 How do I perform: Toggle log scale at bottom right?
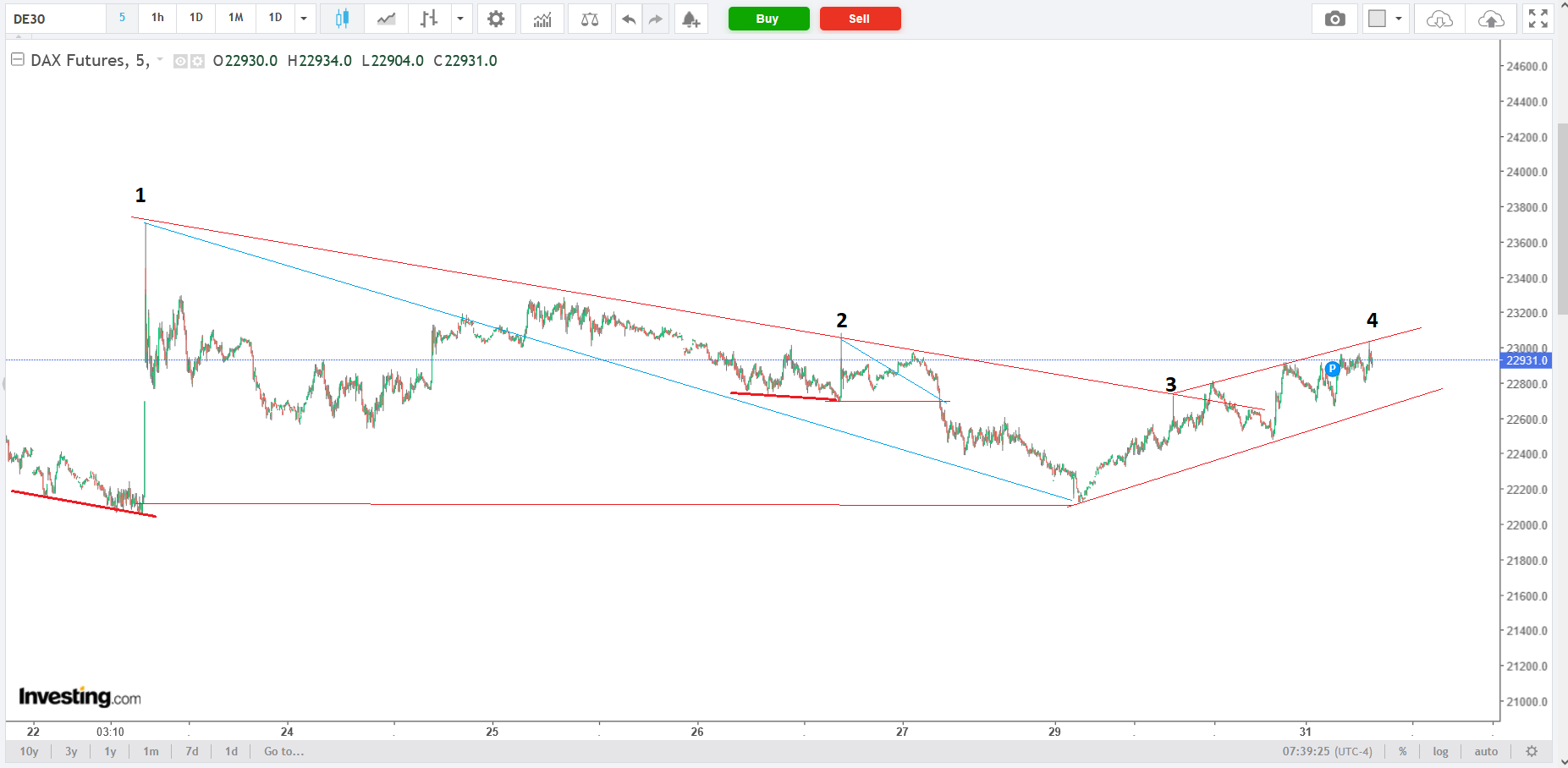(x=1440, y=751)
